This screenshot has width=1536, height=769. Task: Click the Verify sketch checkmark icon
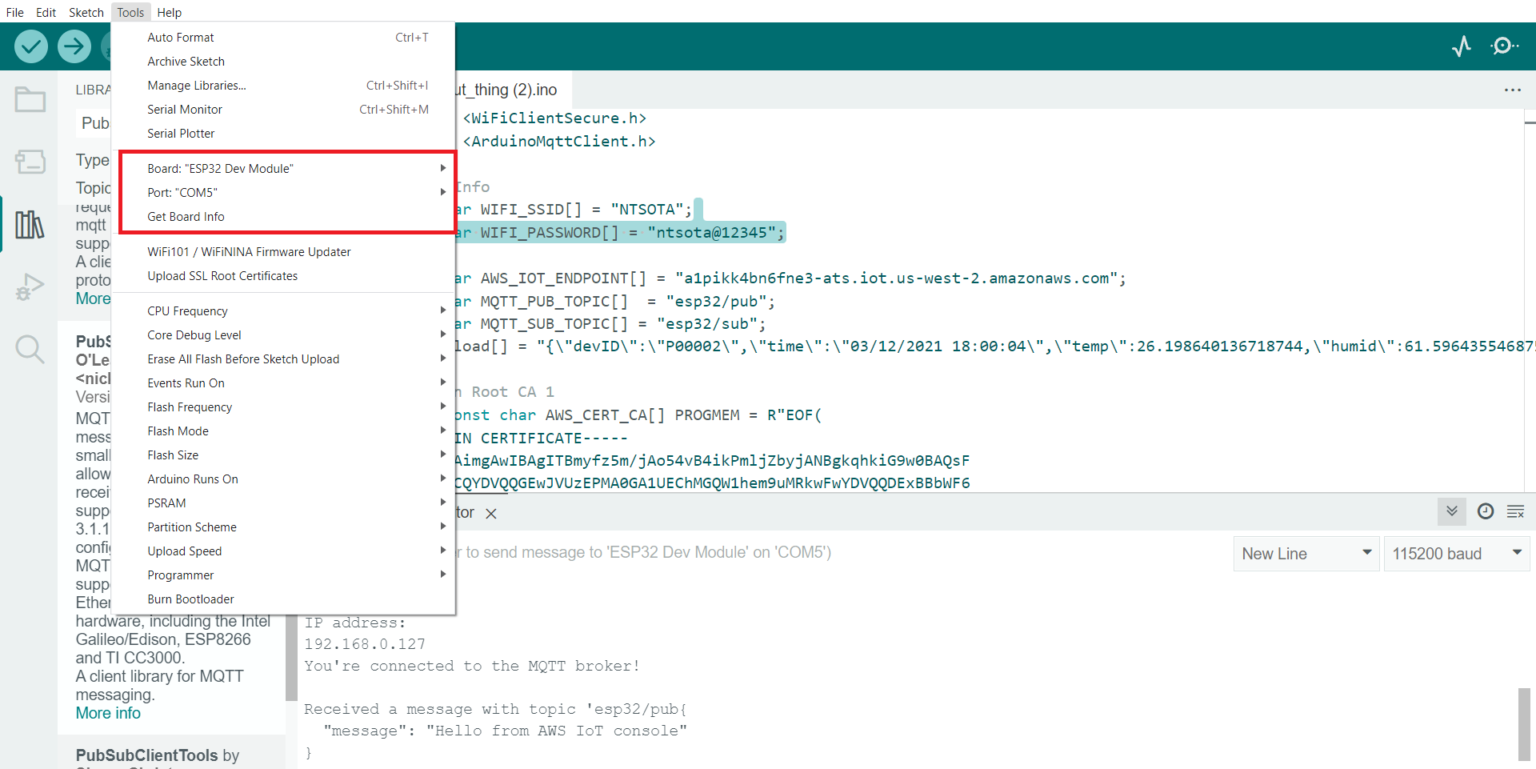(x=30, y=46)
